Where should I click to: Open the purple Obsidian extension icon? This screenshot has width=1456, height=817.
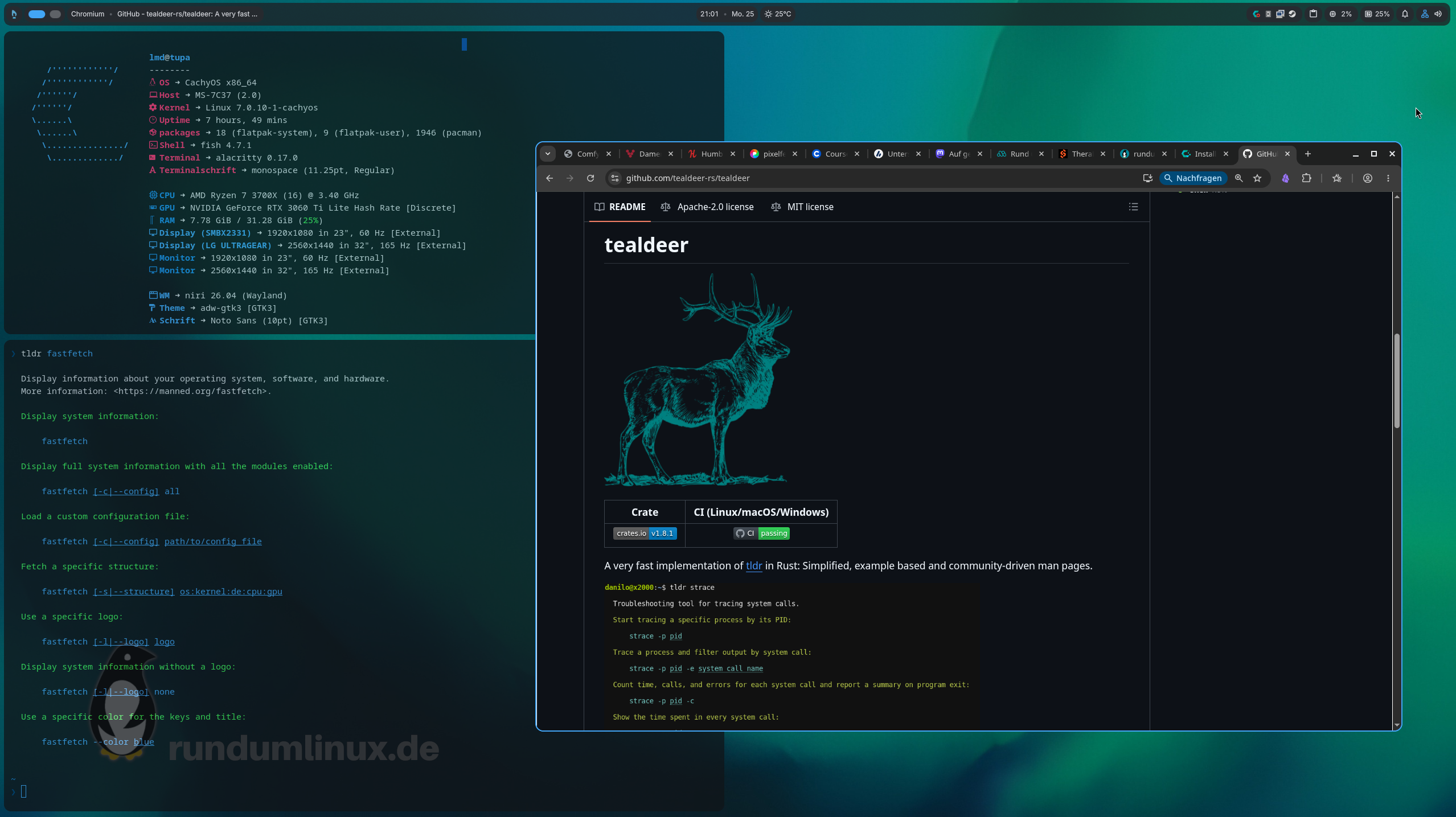point(1285,178)
